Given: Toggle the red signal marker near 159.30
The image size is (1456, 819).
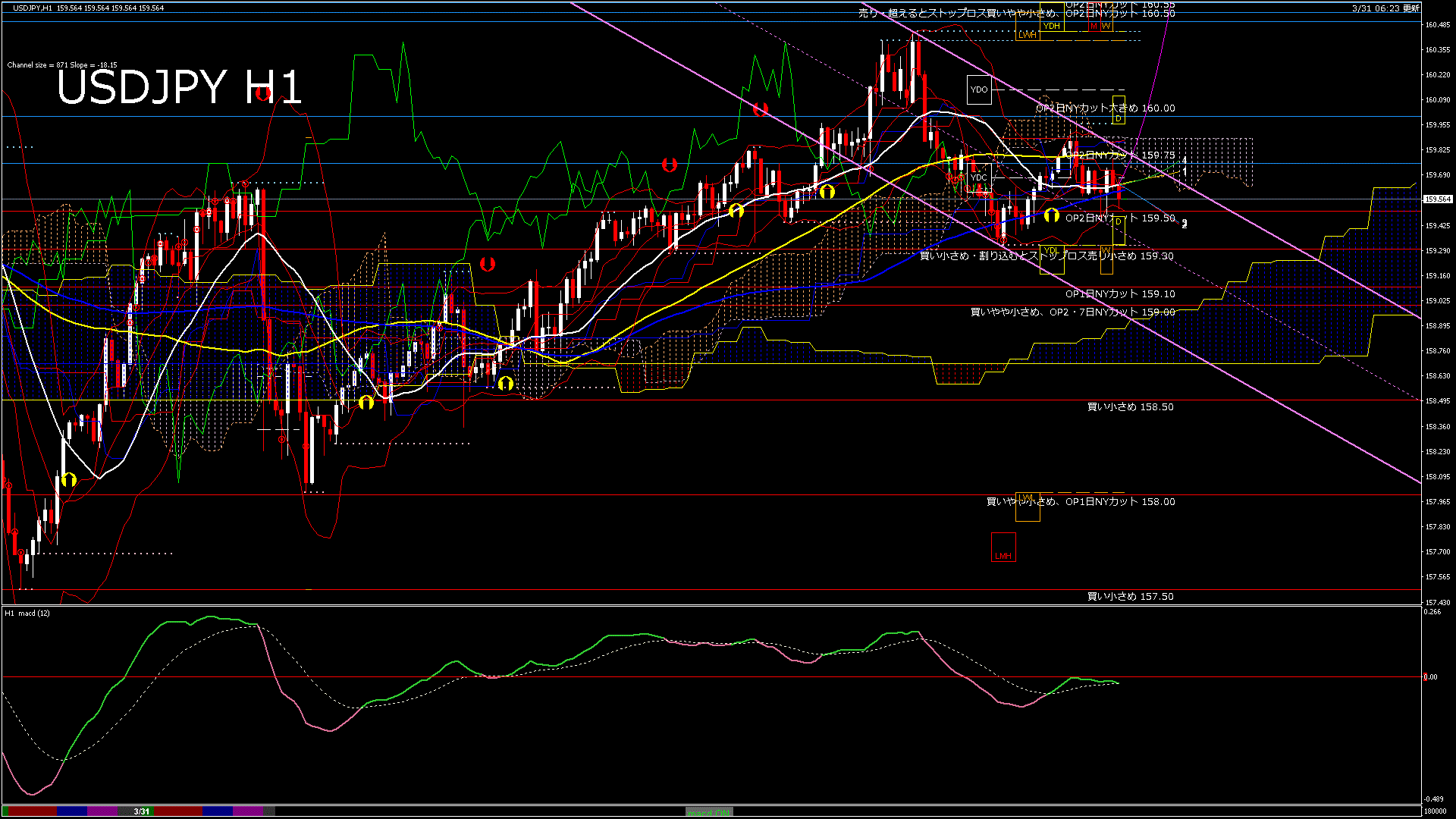Looking at the screenshot, I should tap(486, 264).
